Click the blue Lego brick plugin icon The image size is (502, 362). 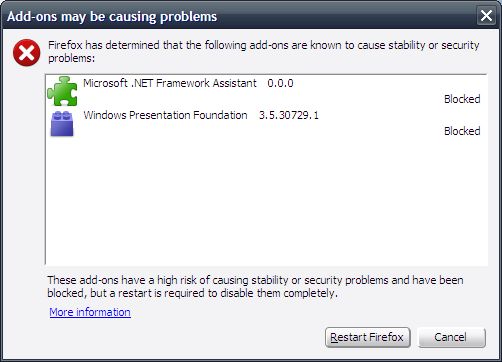(62, 124)
